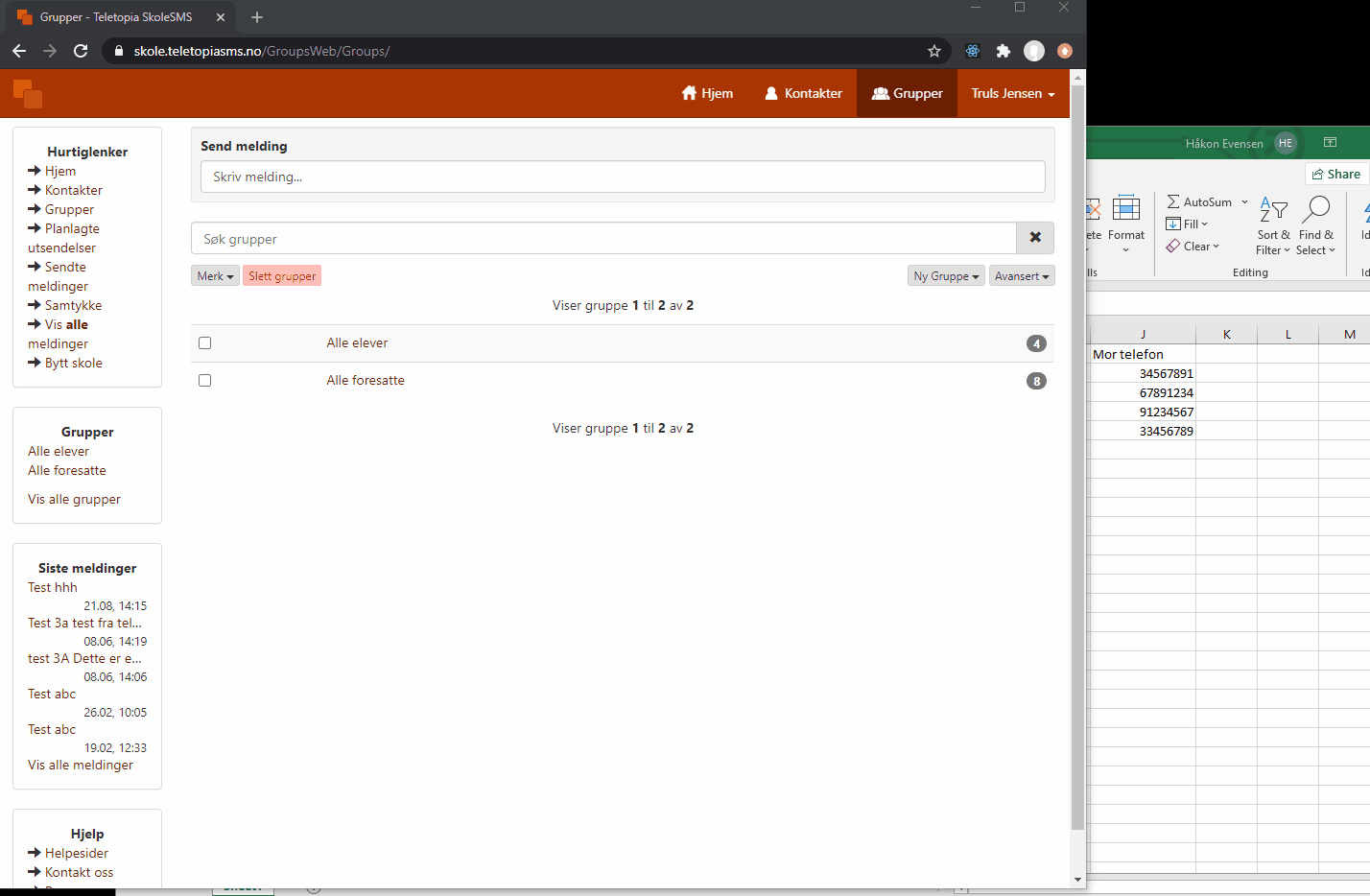Select Excel column K header
The height and width of the screenshot is (896, 1370).
pos(1227,334)
